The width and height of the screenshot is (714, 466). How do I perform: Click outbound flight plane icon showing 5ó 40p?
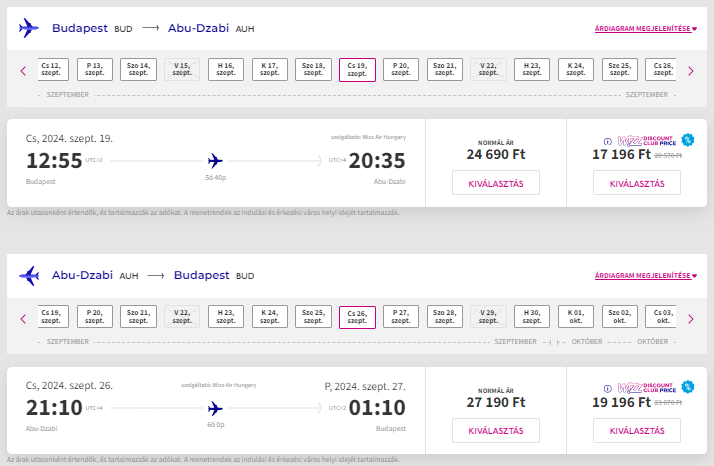coord(215,160)
